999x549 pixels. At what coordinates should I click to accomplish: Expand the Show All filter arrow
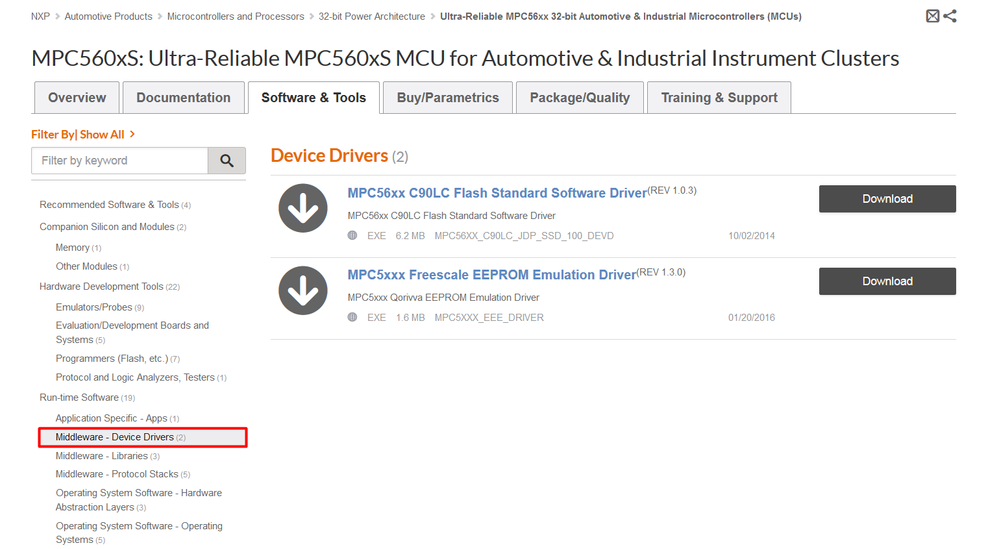[132, 134]
